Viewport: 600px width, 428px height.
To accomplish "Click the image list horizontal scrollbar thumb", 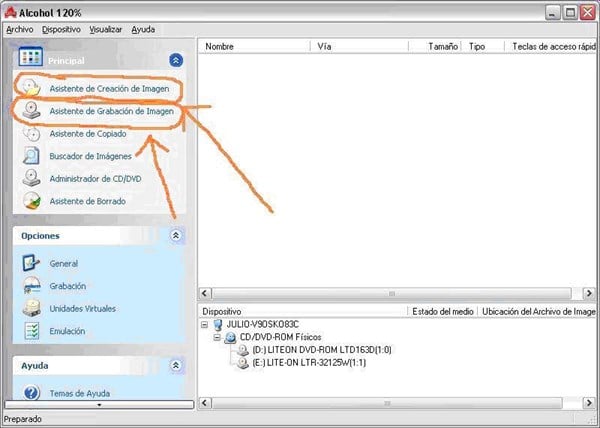I will [x=391, y=293].
